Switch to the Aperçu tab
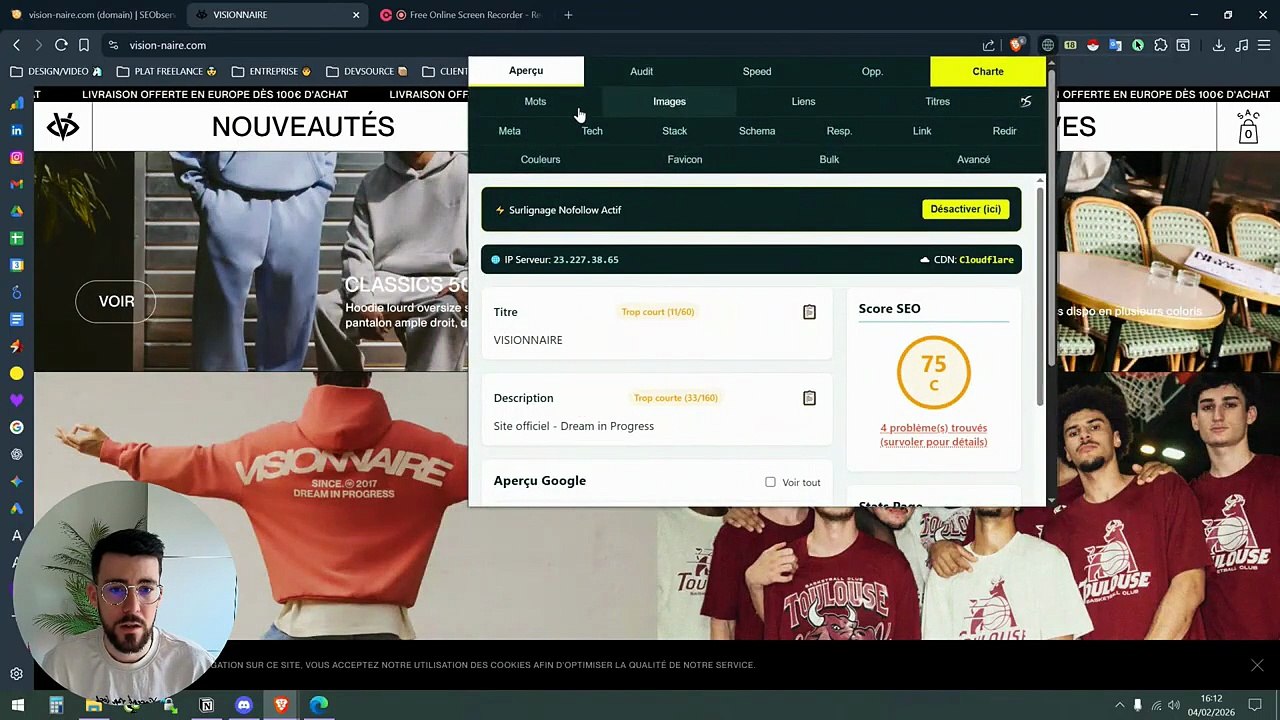The height and width of the screenshot is (720, 1280). 526,71
